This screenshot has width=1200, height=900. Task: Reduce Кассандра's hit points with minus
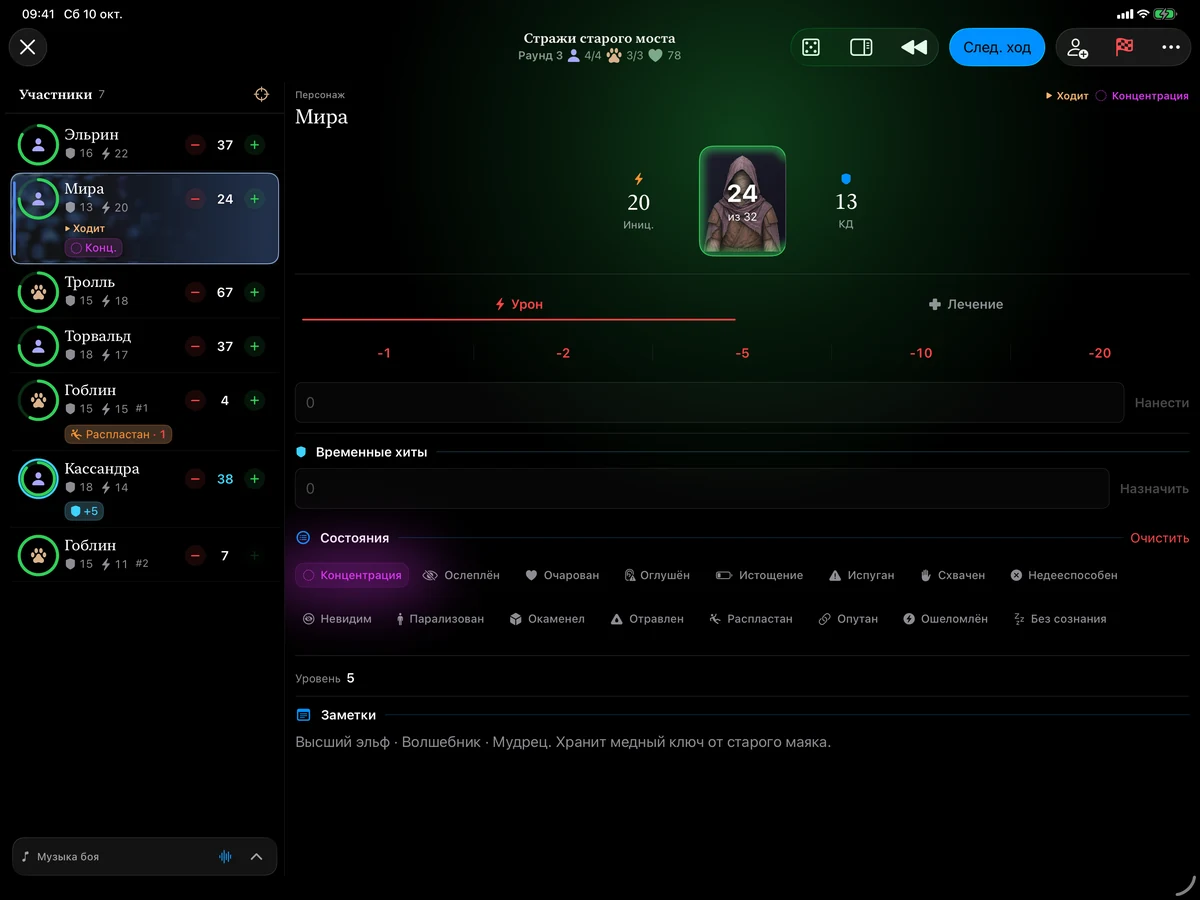pyautogui.click(x=196, y=479)
